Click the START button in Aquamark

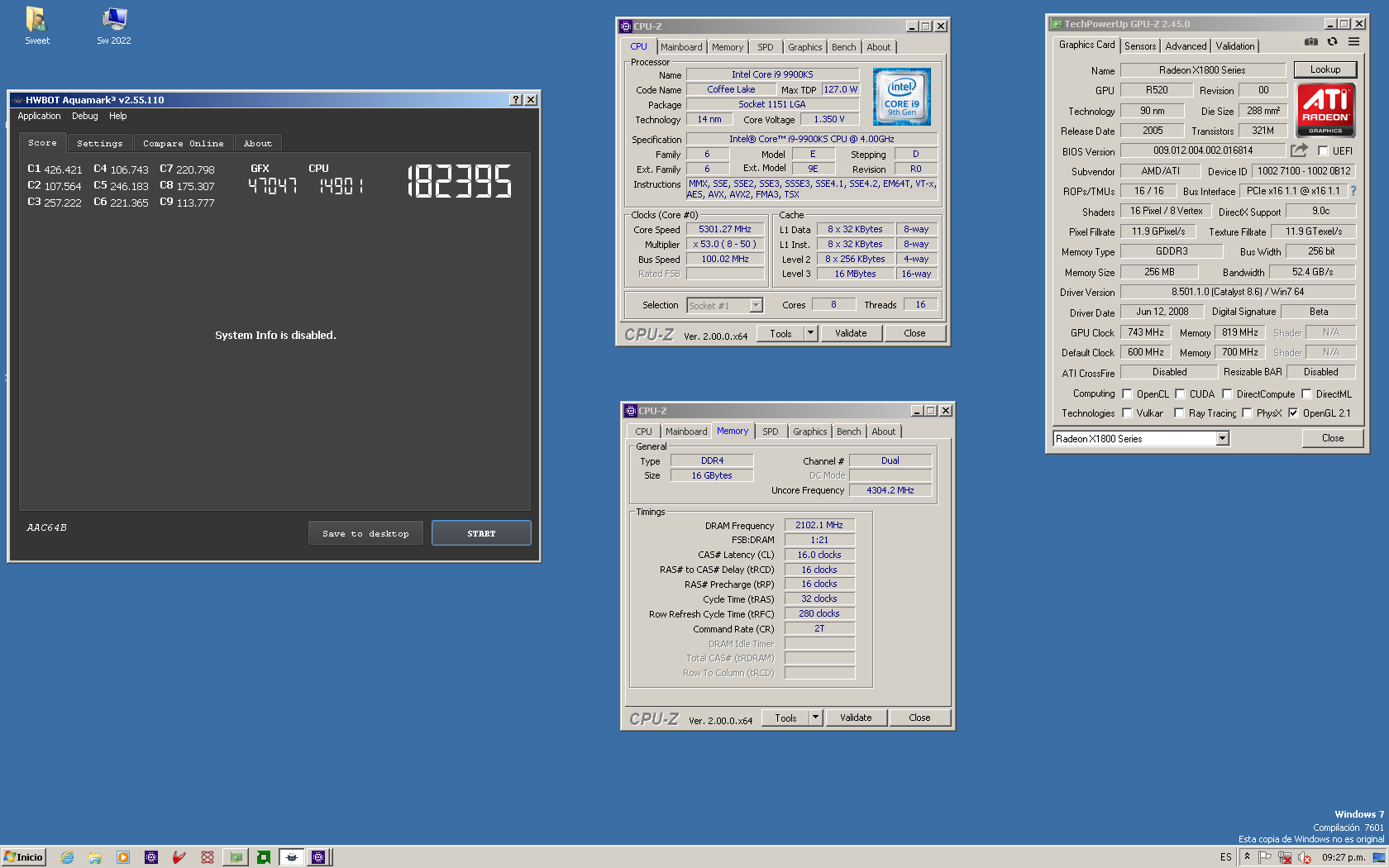click(x=481, y=533)
